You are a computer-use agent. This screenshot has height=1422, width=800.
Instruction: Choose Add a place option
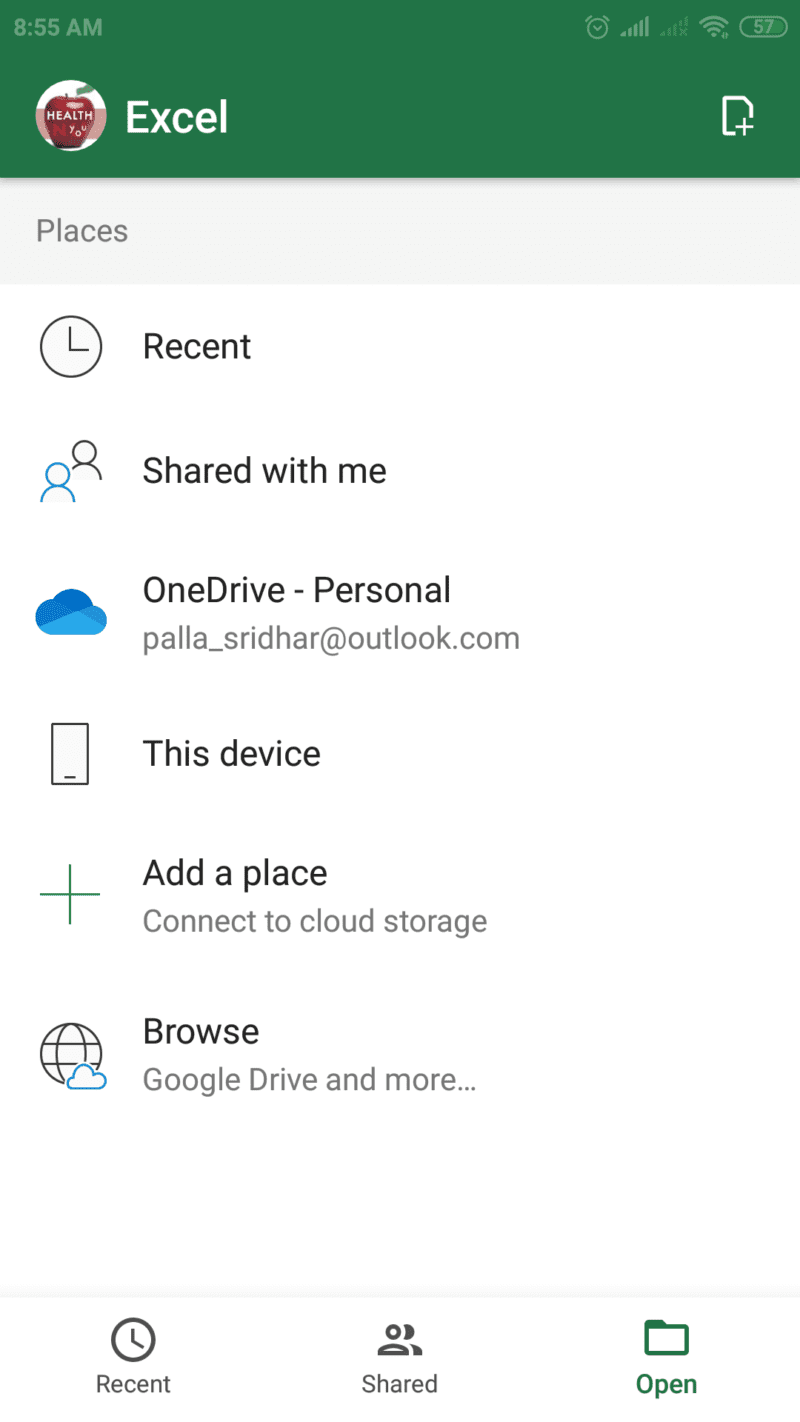tap(400, 893)
